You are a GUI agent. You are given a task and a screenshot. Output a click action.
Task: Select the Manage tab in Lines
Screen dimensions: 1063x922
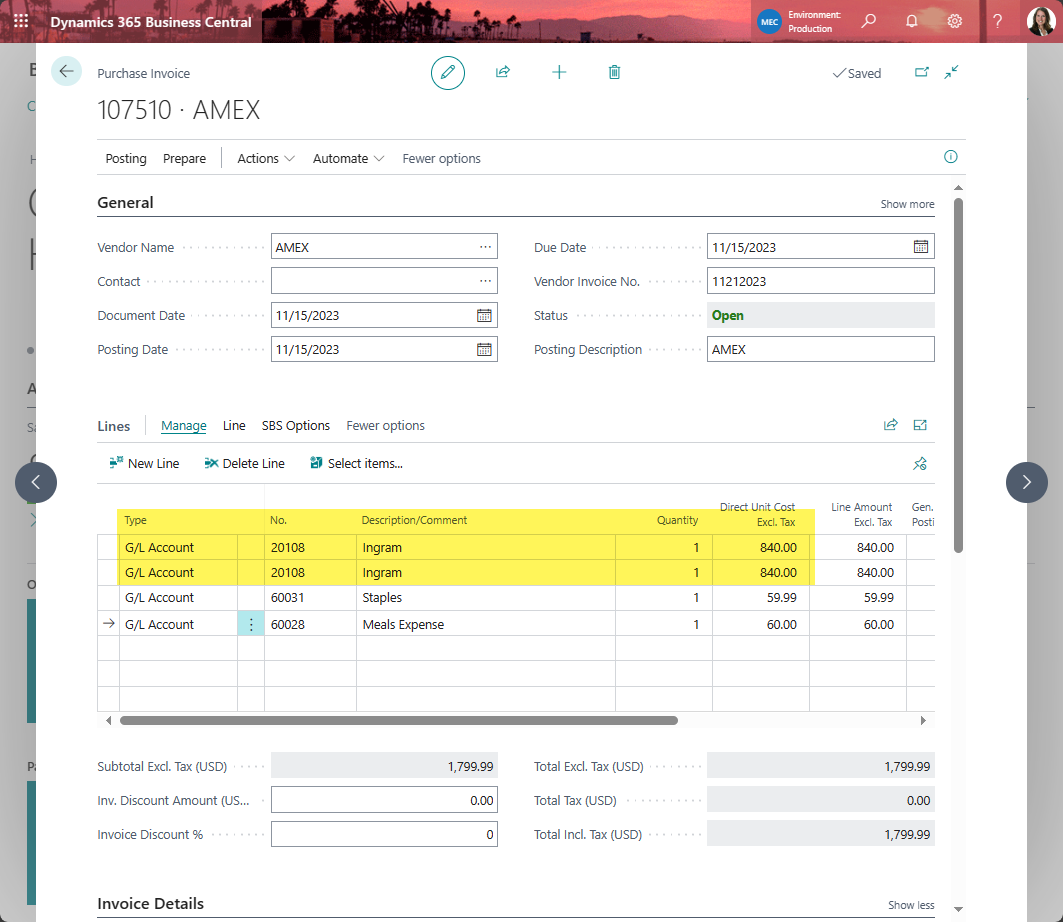click(184, 426)
